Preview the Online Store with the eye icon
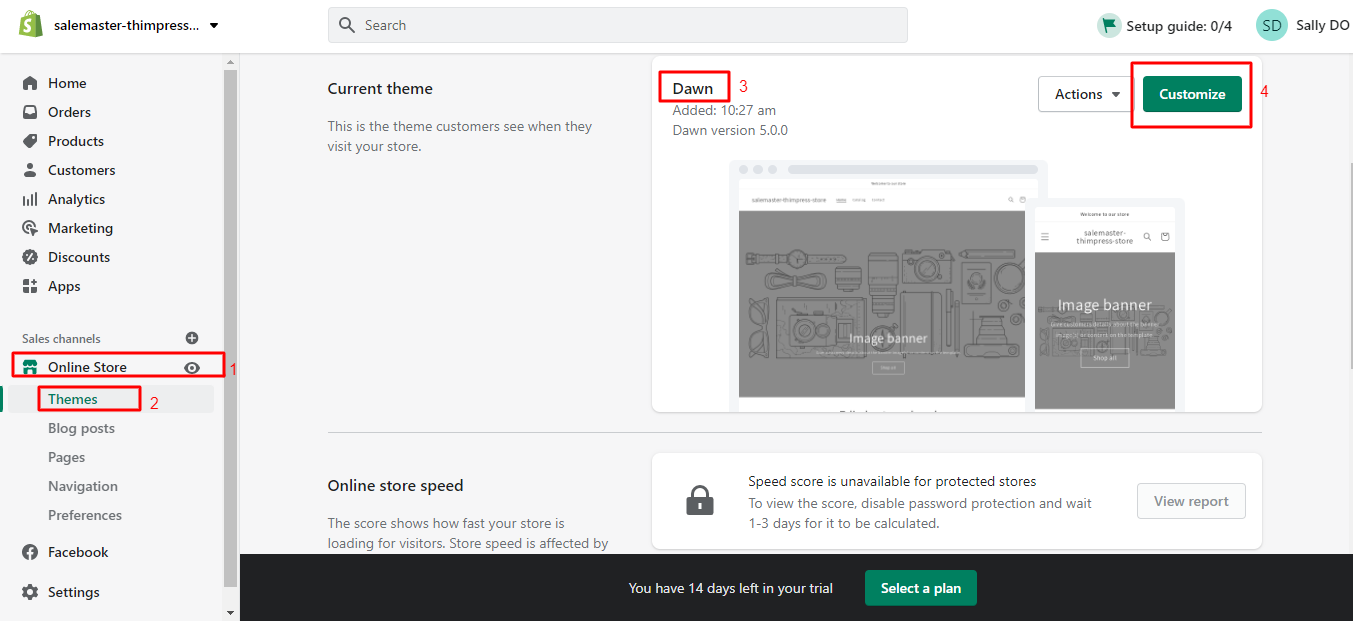 point(191,367)
